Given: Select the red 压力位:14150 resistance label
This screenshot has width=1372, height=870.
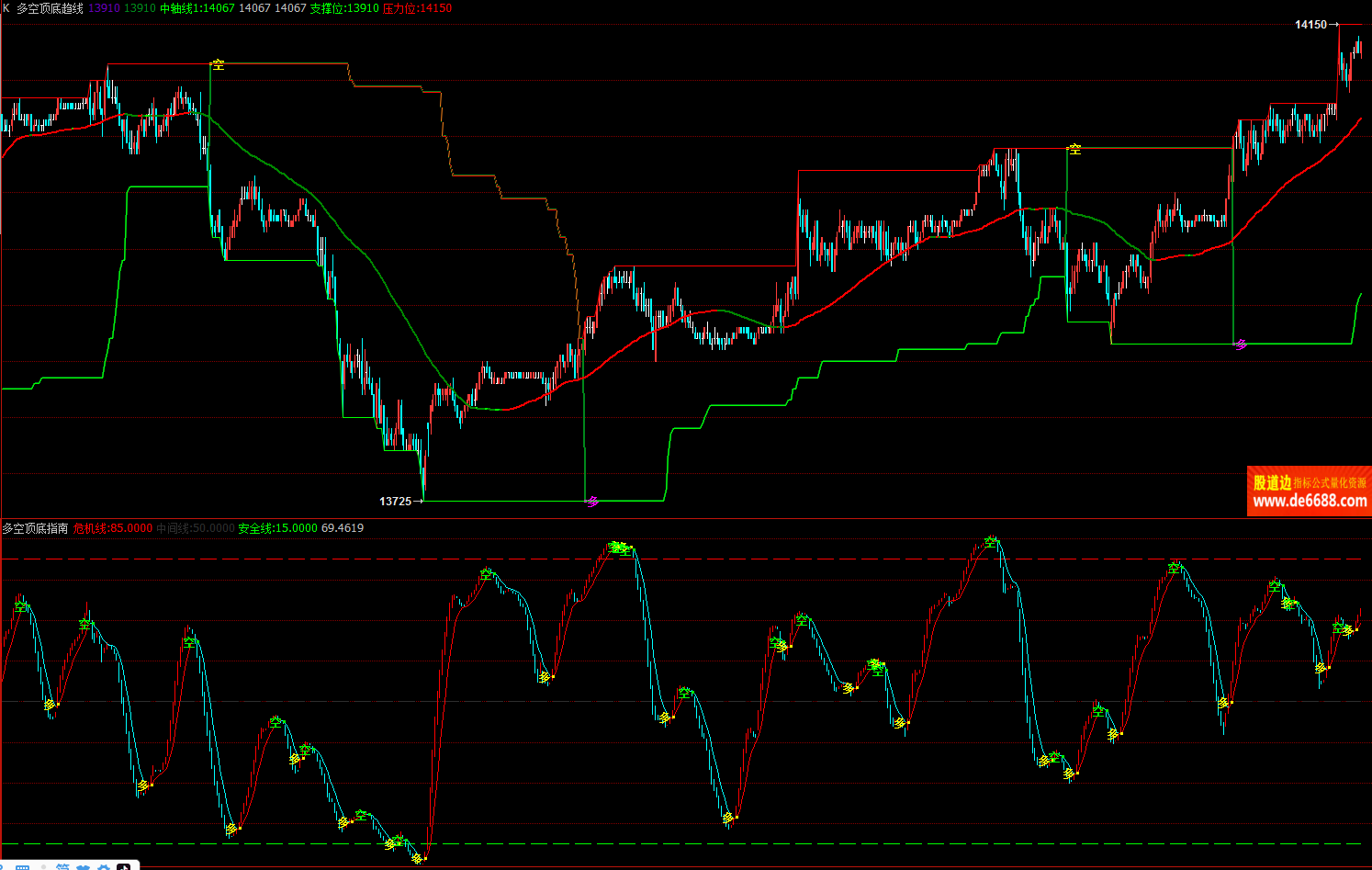Looking at the screenshot, I should 417,8.
